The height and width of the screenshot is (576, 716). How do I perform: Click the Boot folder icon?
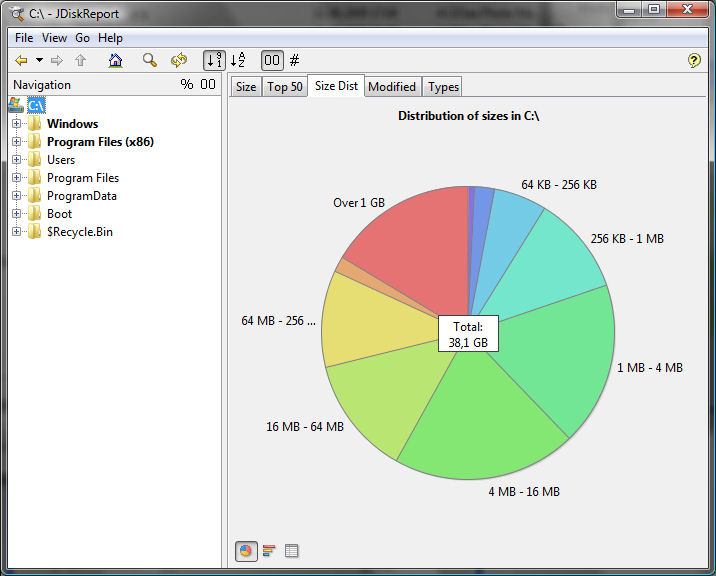[35, 213]
